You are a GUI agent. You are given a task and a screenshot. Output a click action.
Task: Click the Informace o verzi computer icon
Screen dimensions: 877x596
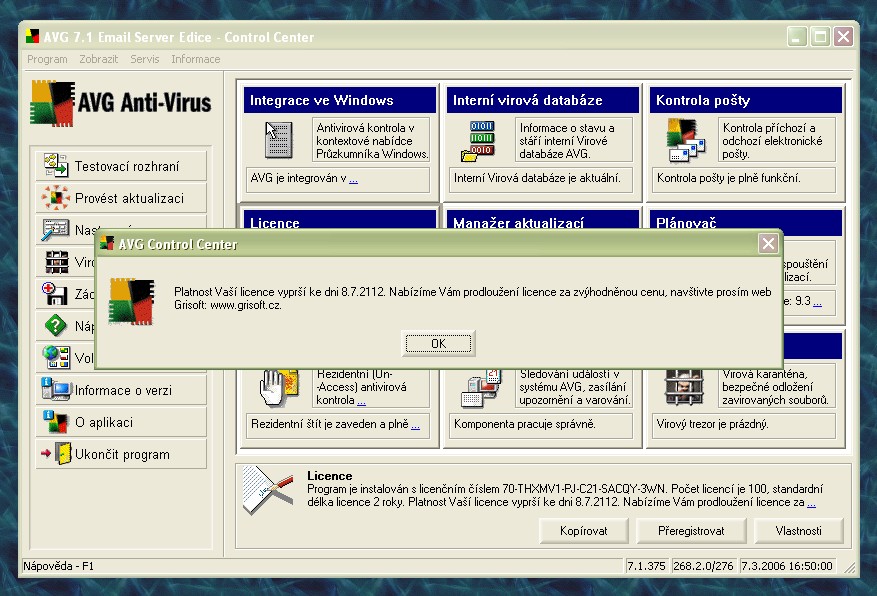pos(54,390)
